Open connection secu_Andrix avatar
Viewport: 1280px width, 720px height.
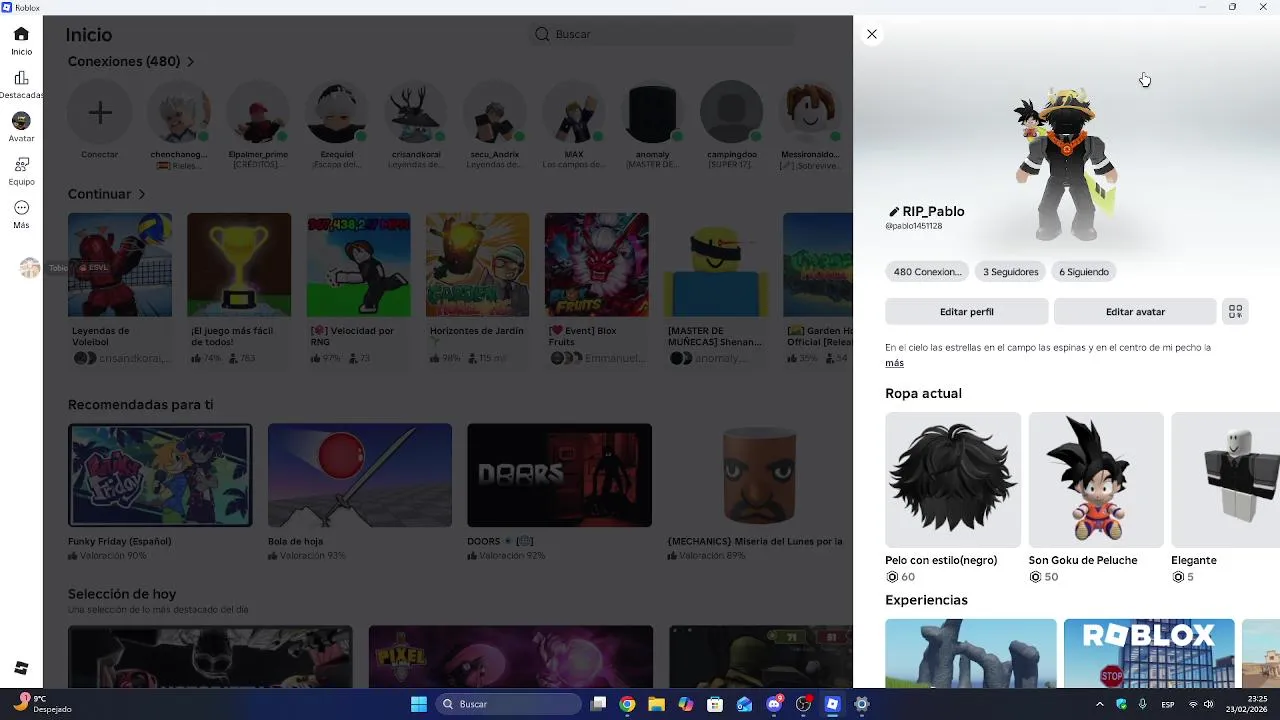[495, 112]
